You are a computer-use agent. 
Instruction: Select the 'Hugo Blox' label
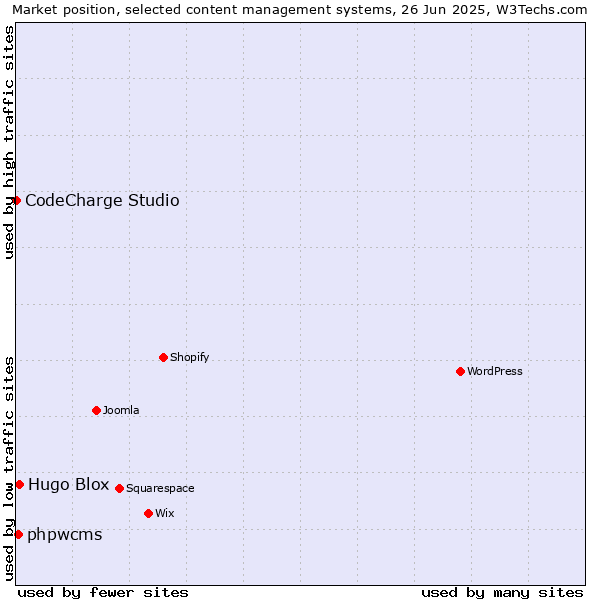[x=69, y=484]
